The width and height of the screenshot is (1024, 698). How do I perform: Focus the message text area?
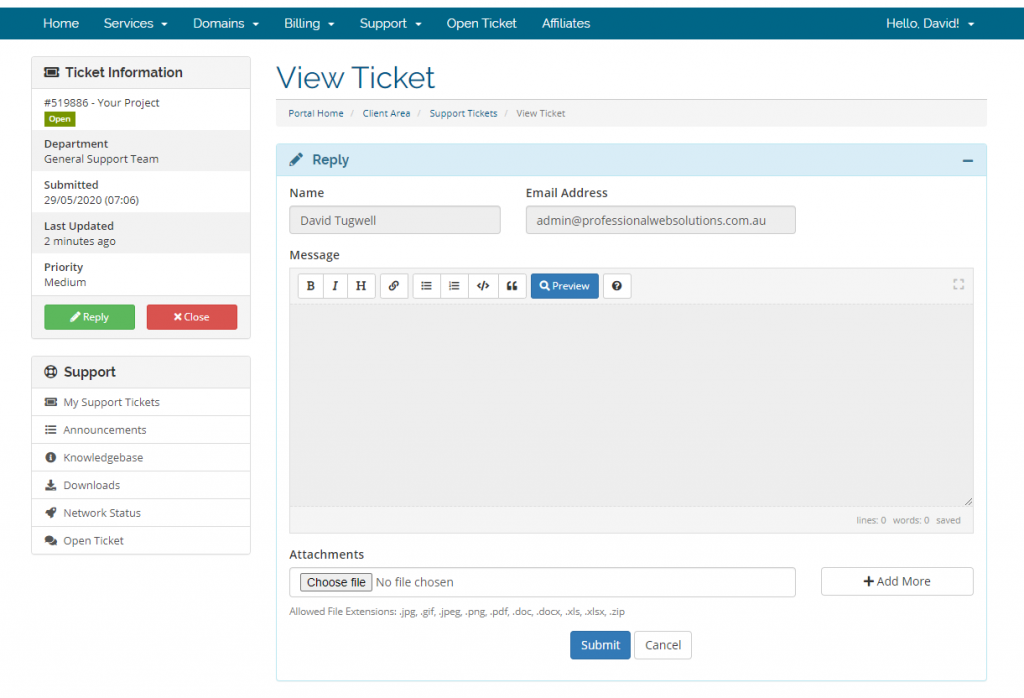click(631, 405)
